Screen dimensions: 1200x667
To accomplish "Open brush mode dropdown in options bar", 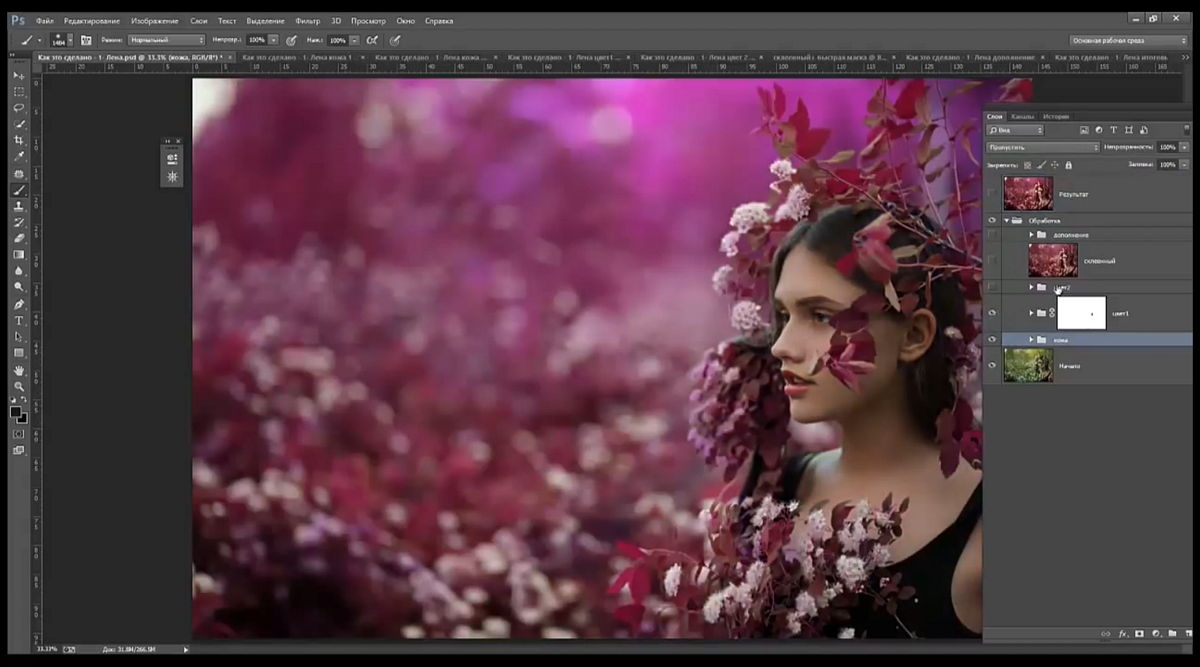I will coord(166,40).
